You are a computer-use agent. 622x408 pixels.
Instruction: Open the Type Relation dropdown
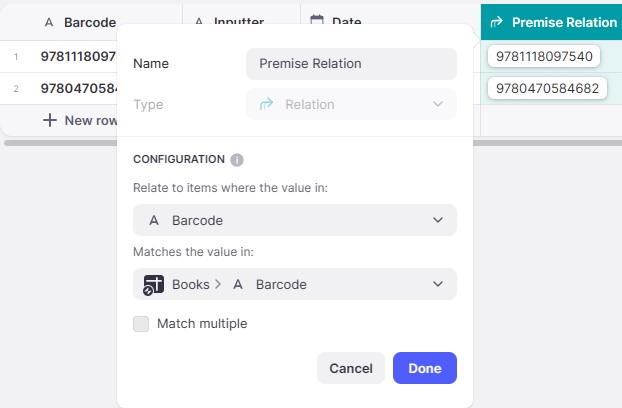pos(351,104)
